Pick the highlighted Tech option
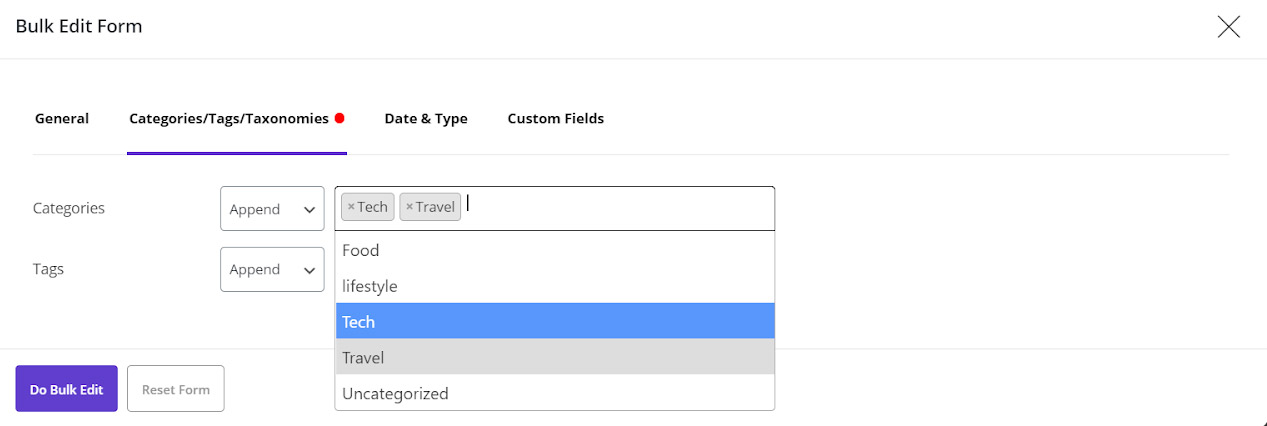Image resolution: width=1267 pixels, height=426 pixels. tap(555, 322)
